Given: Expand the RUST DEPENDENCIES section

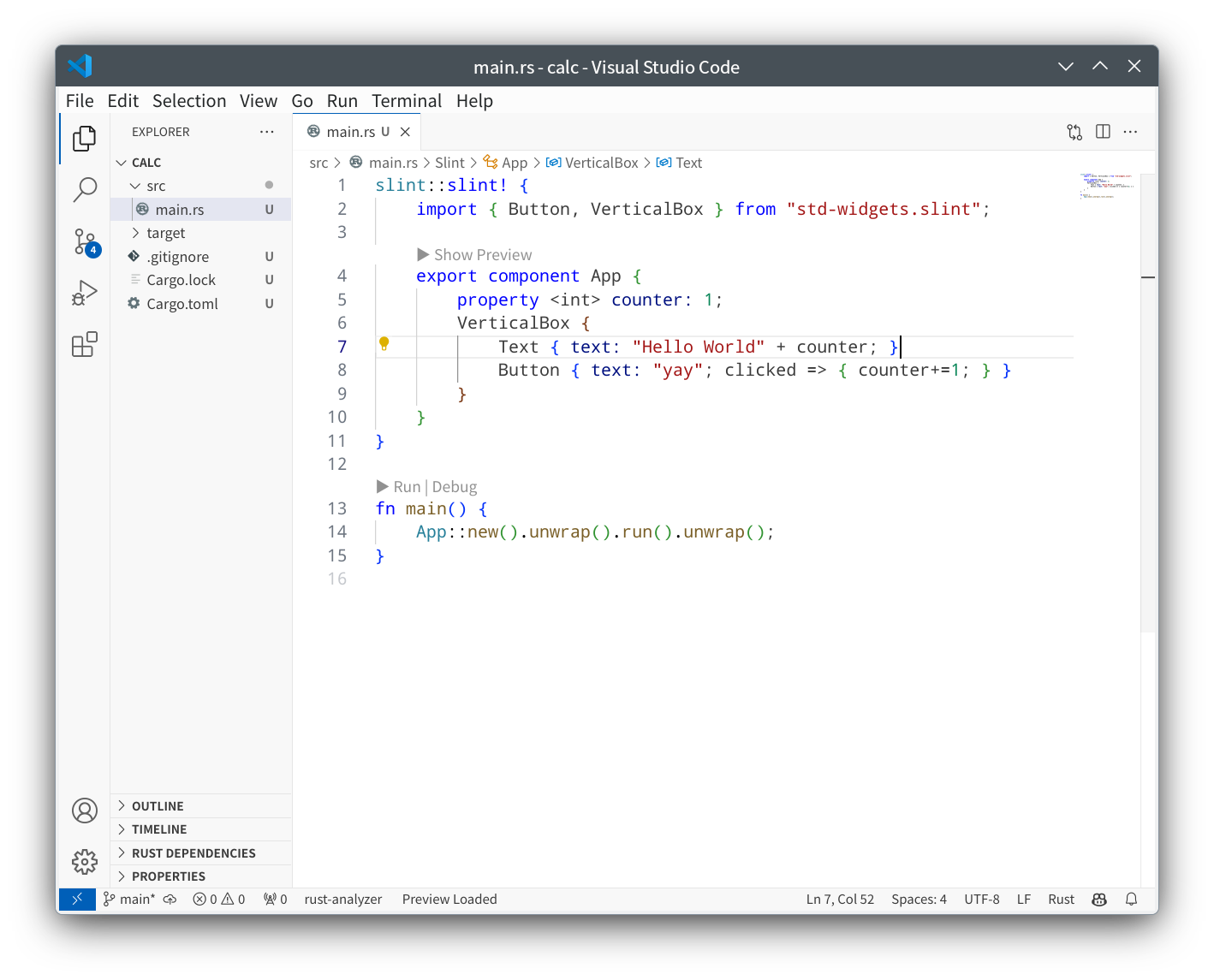Looking at the screenshot, I should (193, 853).
